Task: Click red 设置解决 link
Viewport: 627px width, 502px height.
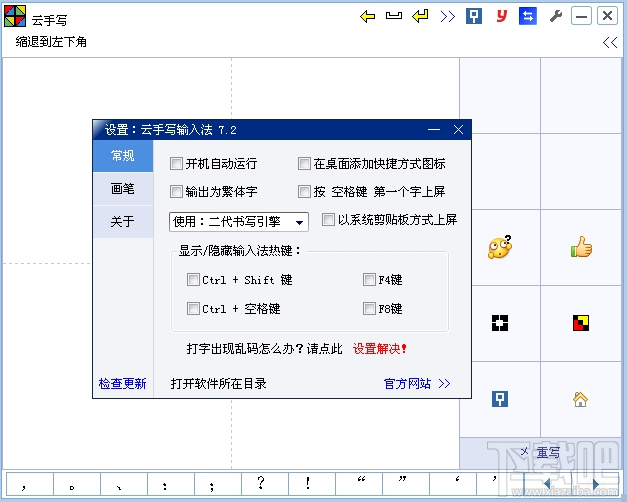Action: 379,348
